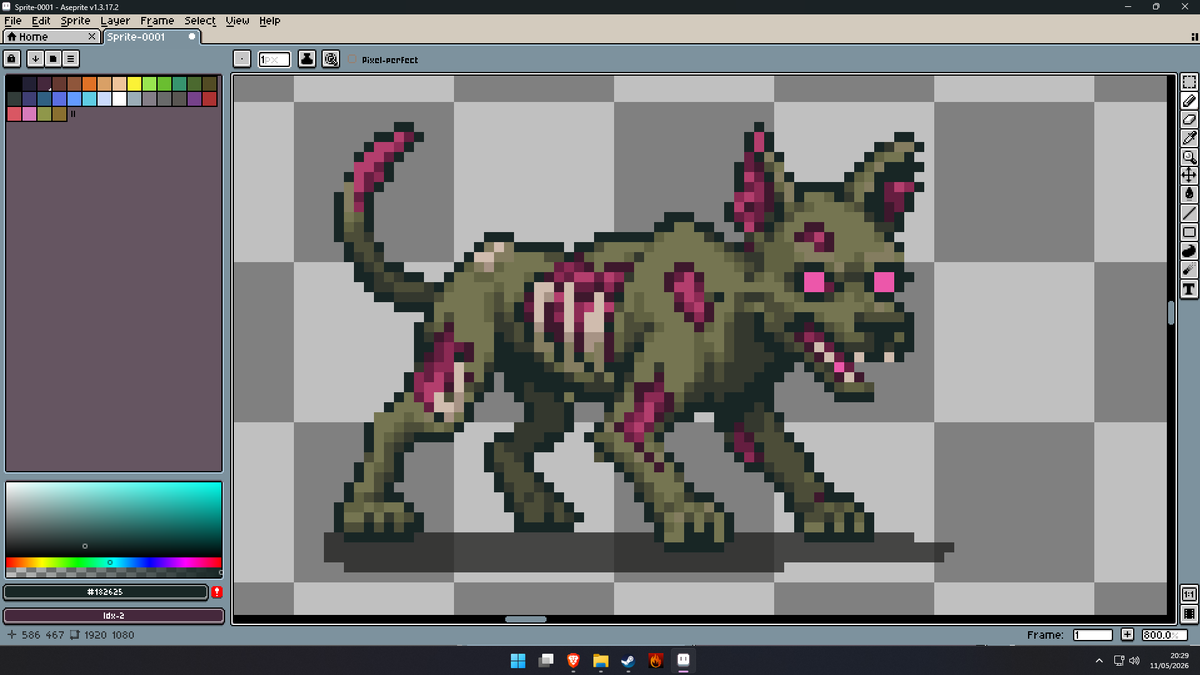
Task: Open the Select menu
Action: coord(200,21)
